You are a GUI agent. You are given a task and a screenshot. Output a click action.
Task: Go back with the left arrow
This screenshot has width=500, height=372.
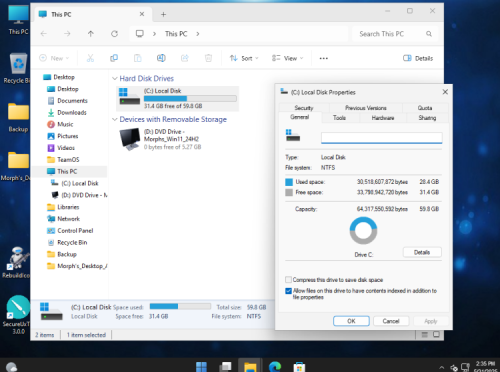click(x=44, y=34)
